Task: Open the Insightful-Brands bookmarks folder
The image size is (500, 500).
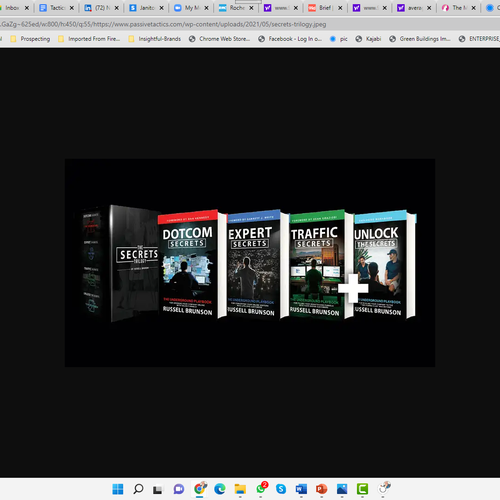Action: [155, 39]
